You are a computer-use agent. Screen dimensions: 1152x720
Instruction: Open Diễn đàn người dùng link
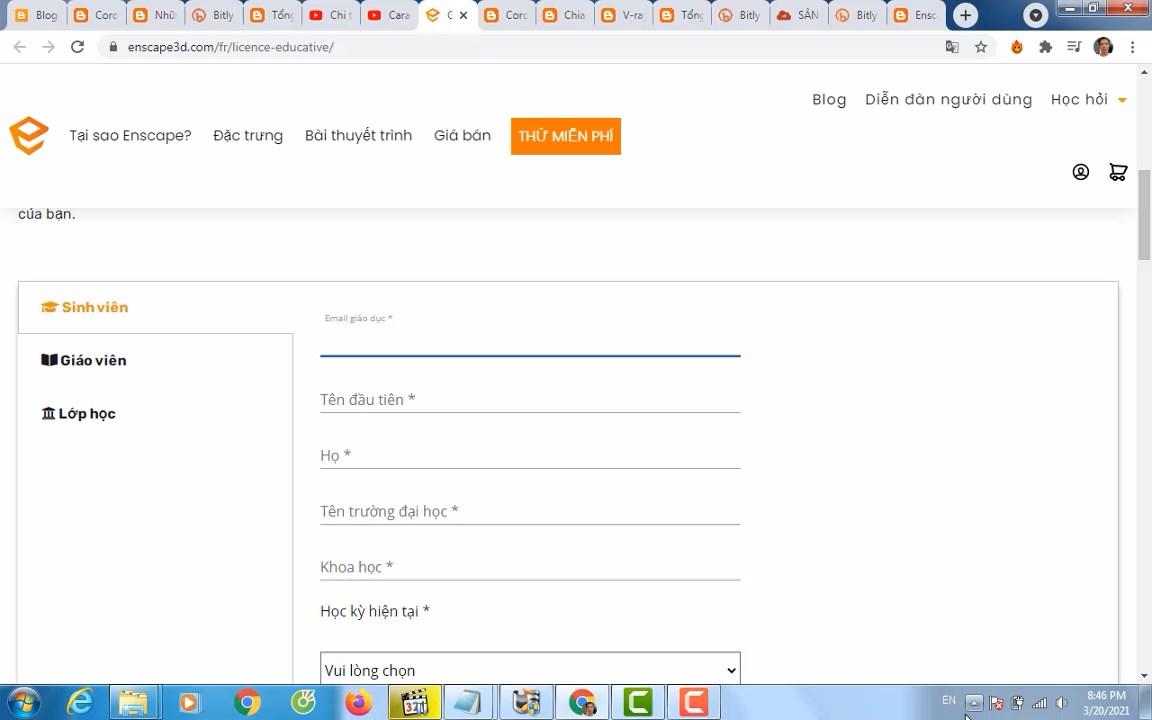pyautogui.click(x=948, y=99)
